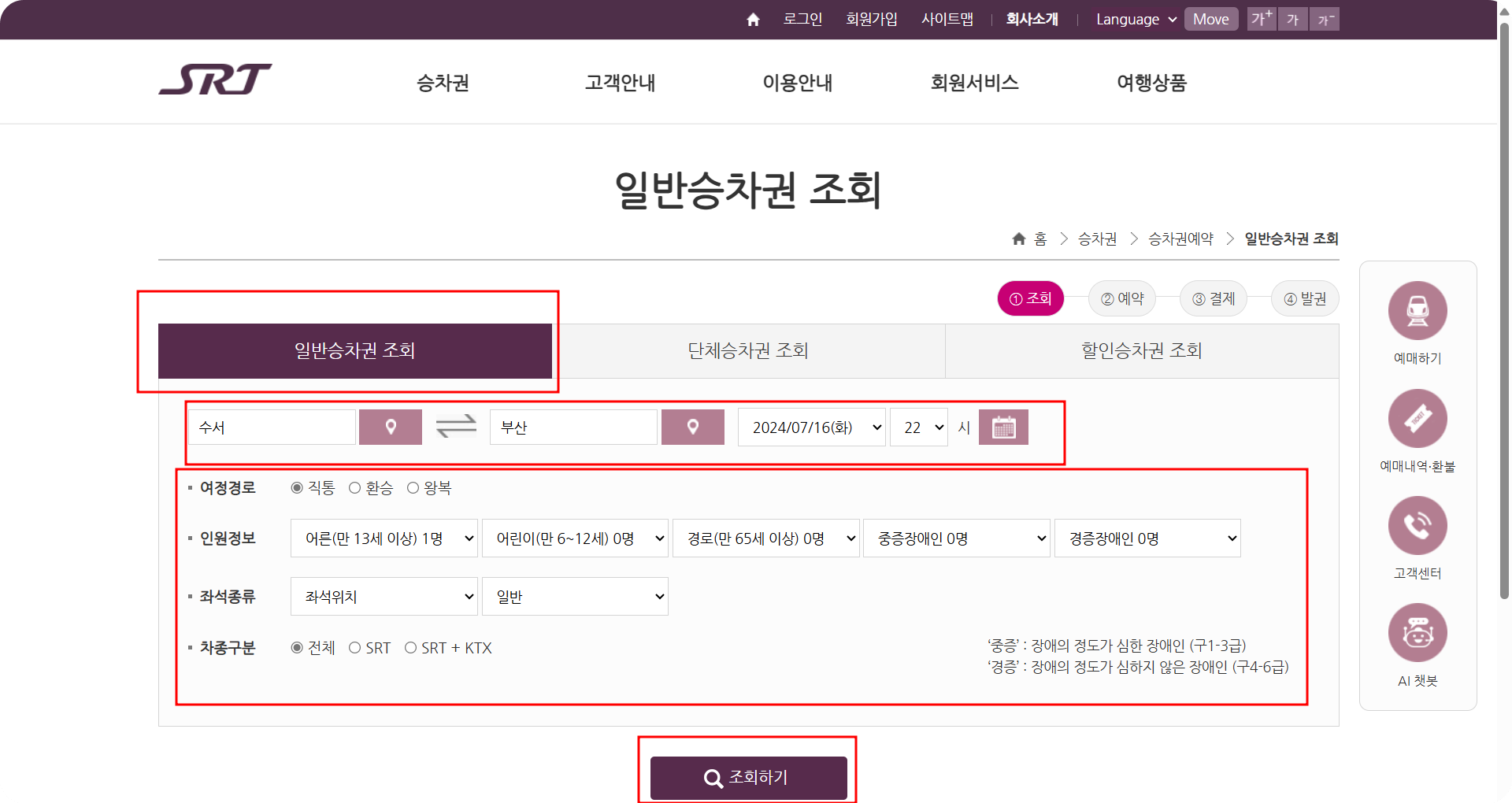Click the 예매하기 train icon in sidebar
This screenshot has height=803, width=1512.
tap(1417, 311)
